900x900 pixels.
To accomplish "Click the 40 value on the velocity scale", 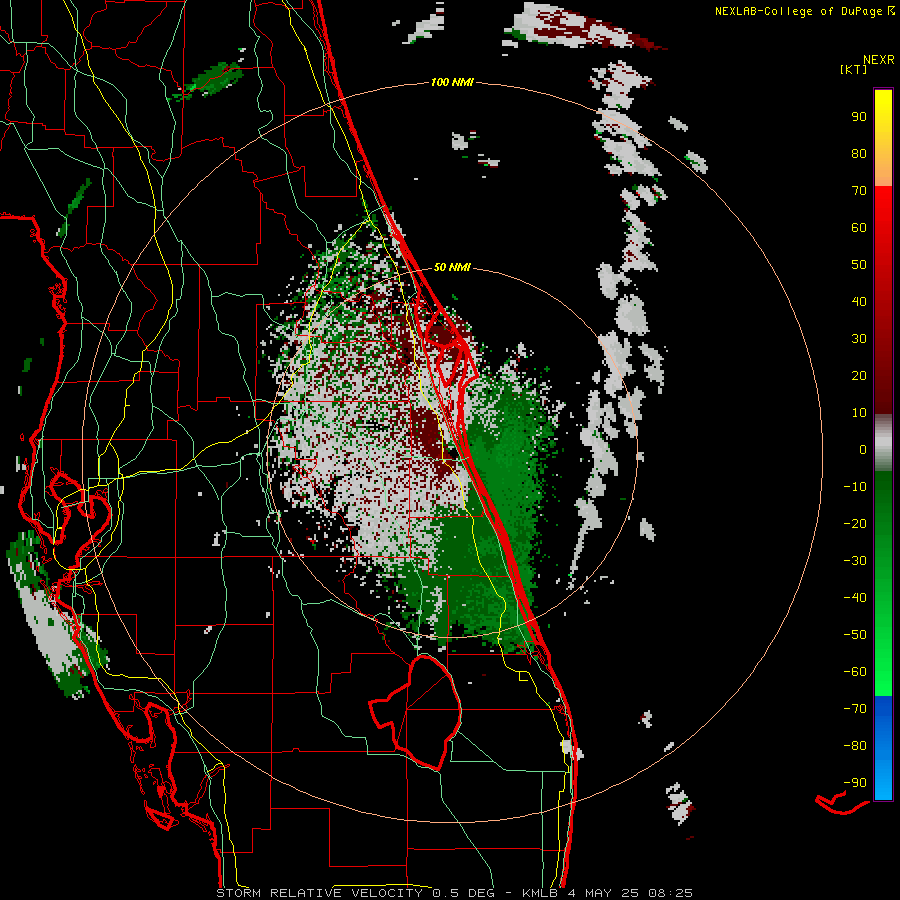I will click(859, 302).
